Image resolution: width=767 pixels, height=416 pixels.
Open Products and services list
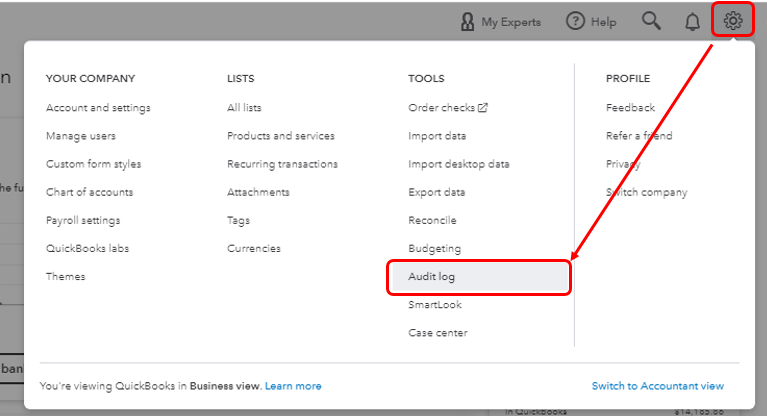pyautogui.click(x=280, y=136)
